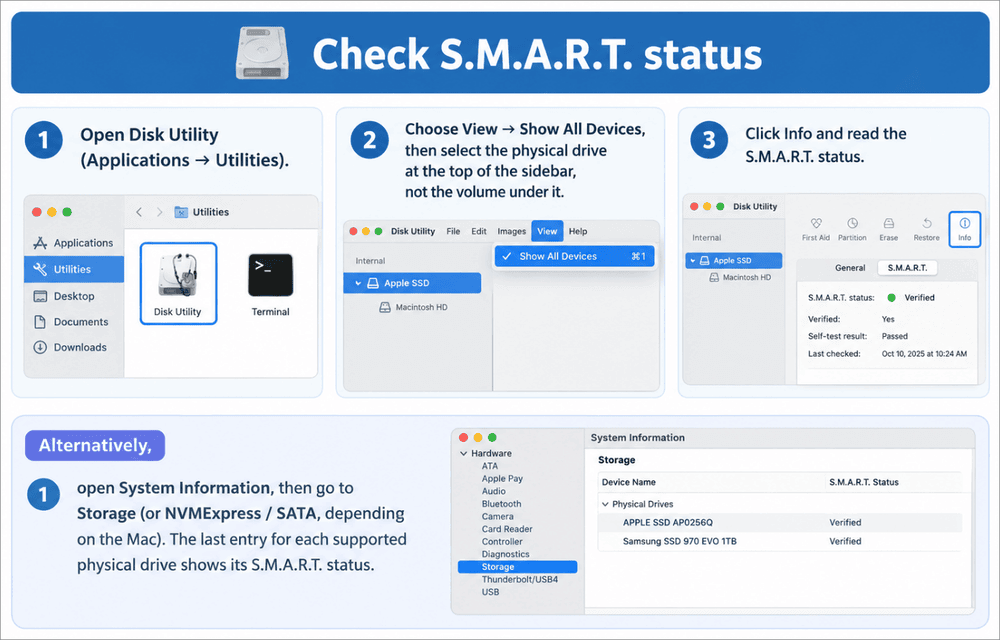Select Macintosh HD volume in step 2 sidebar
Image resolution: width=1000 pixels, height=640 pixels.
coord(413,307)
